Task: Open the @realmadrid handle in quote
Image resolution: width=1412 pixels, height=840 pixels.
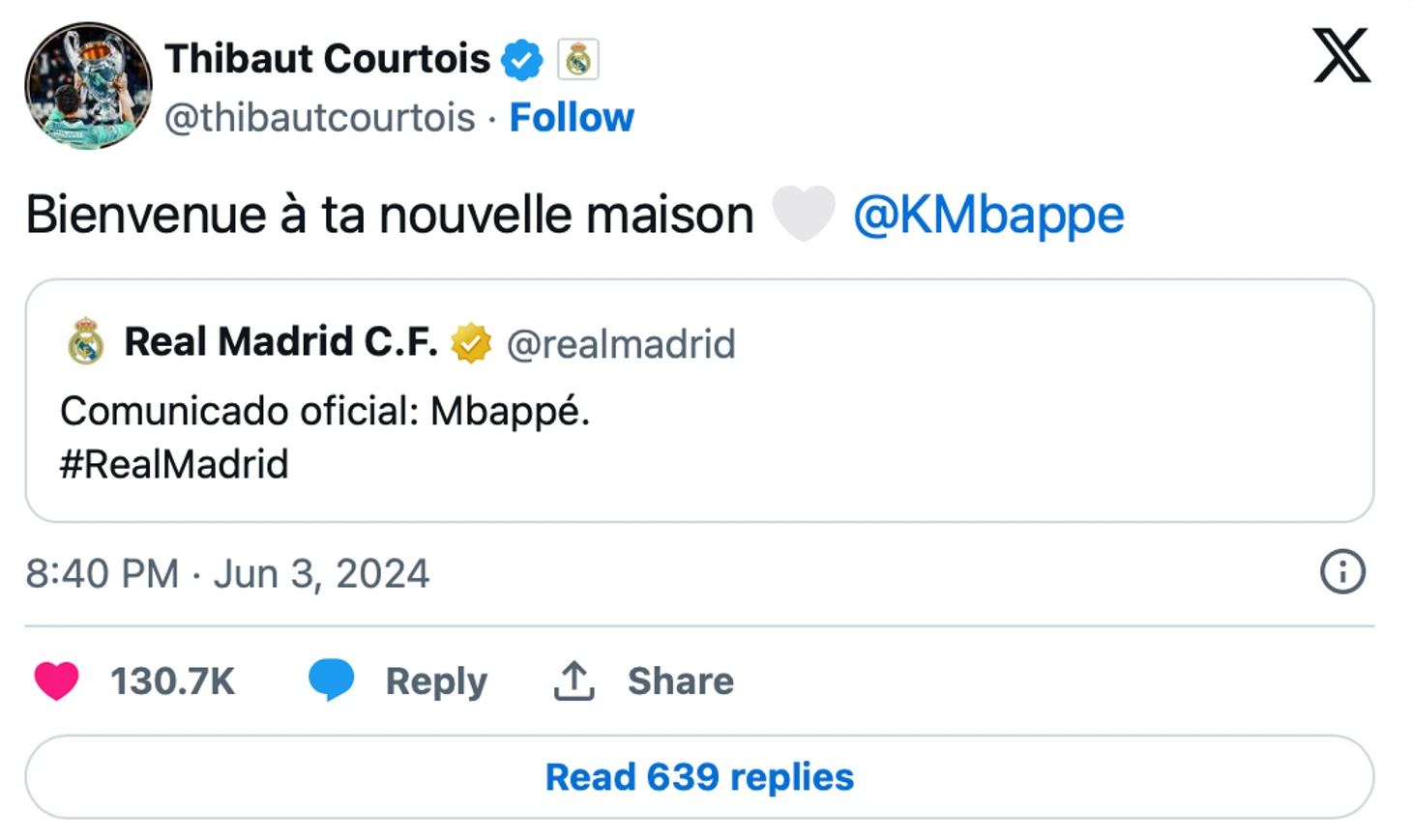Action: [x=621, y=344]
